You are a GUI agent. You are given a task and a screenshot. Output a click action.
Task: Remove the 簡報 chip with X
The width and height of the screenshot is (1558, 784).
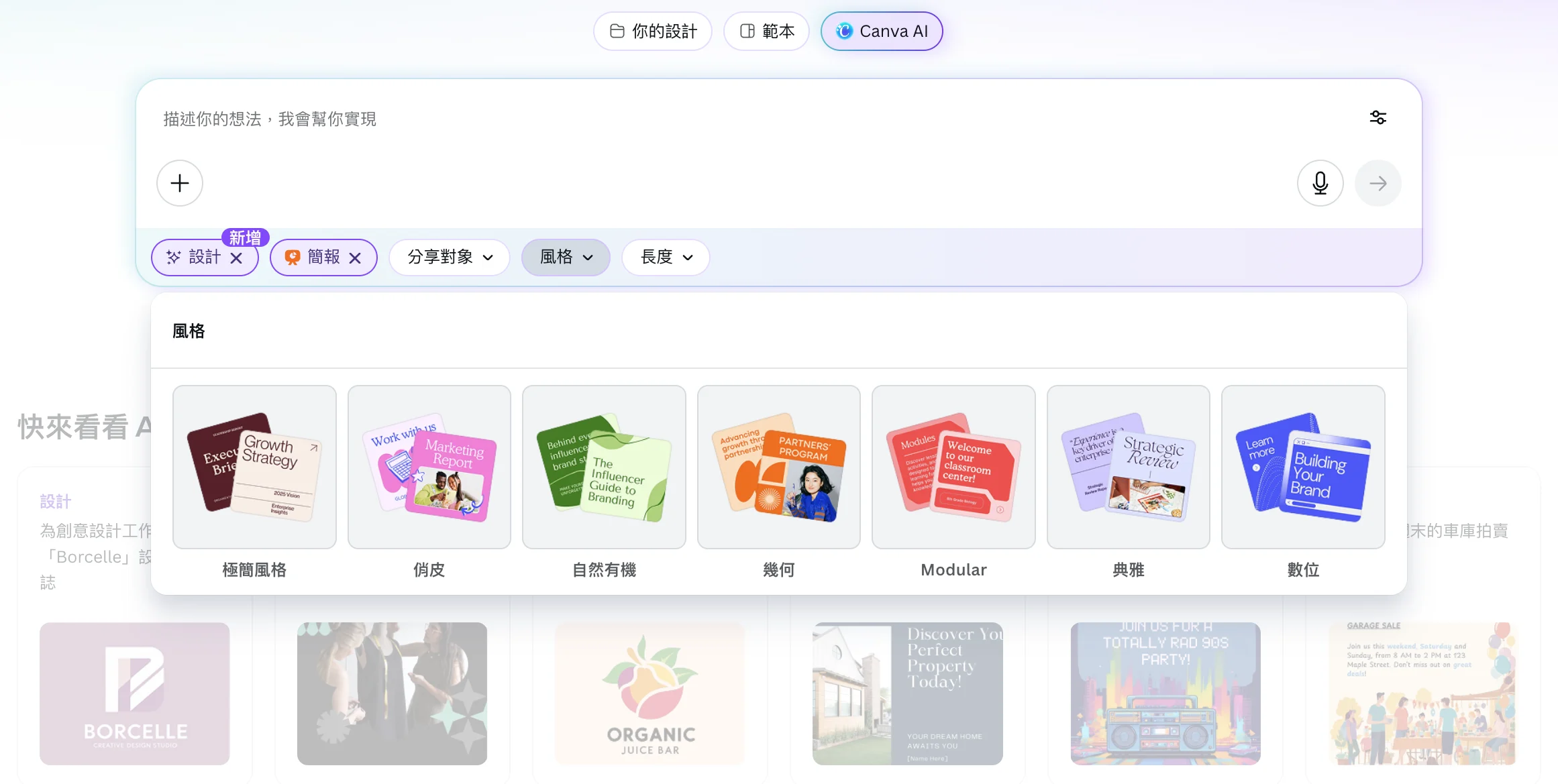355,258
